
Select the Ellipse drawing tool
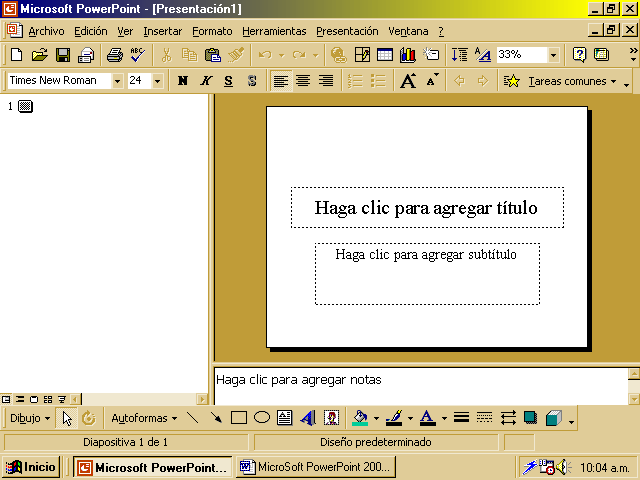pyautogui.click(x=262, y=418)
